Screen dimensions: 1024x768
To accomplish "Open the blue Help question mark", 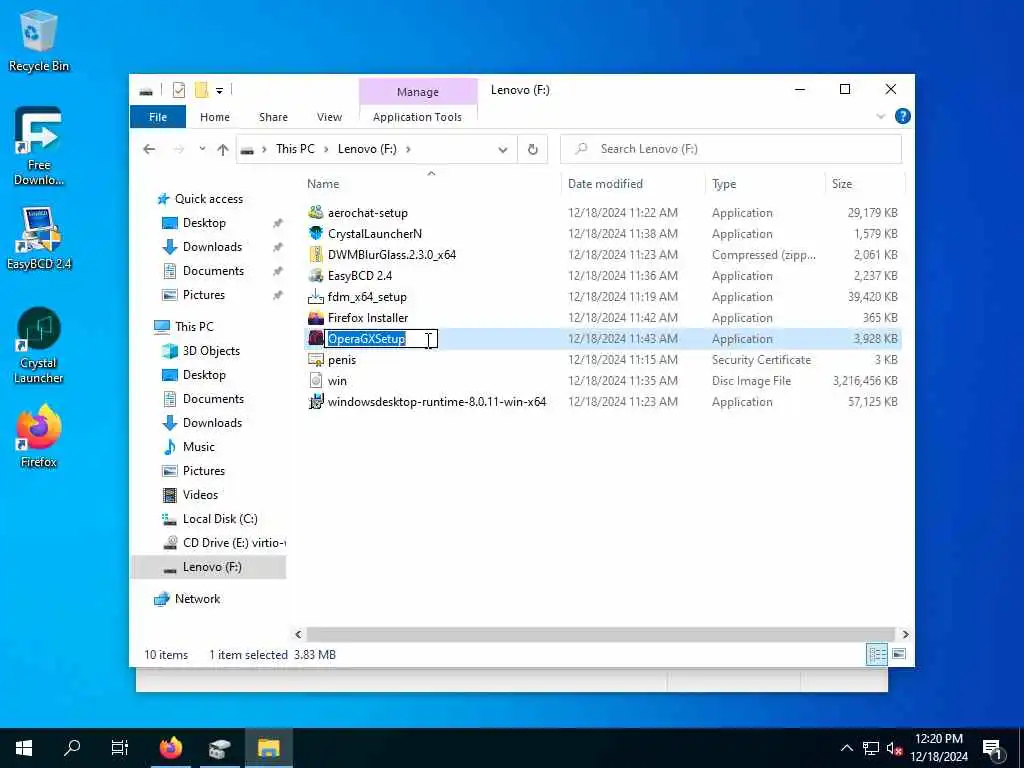I will [903, 116].
